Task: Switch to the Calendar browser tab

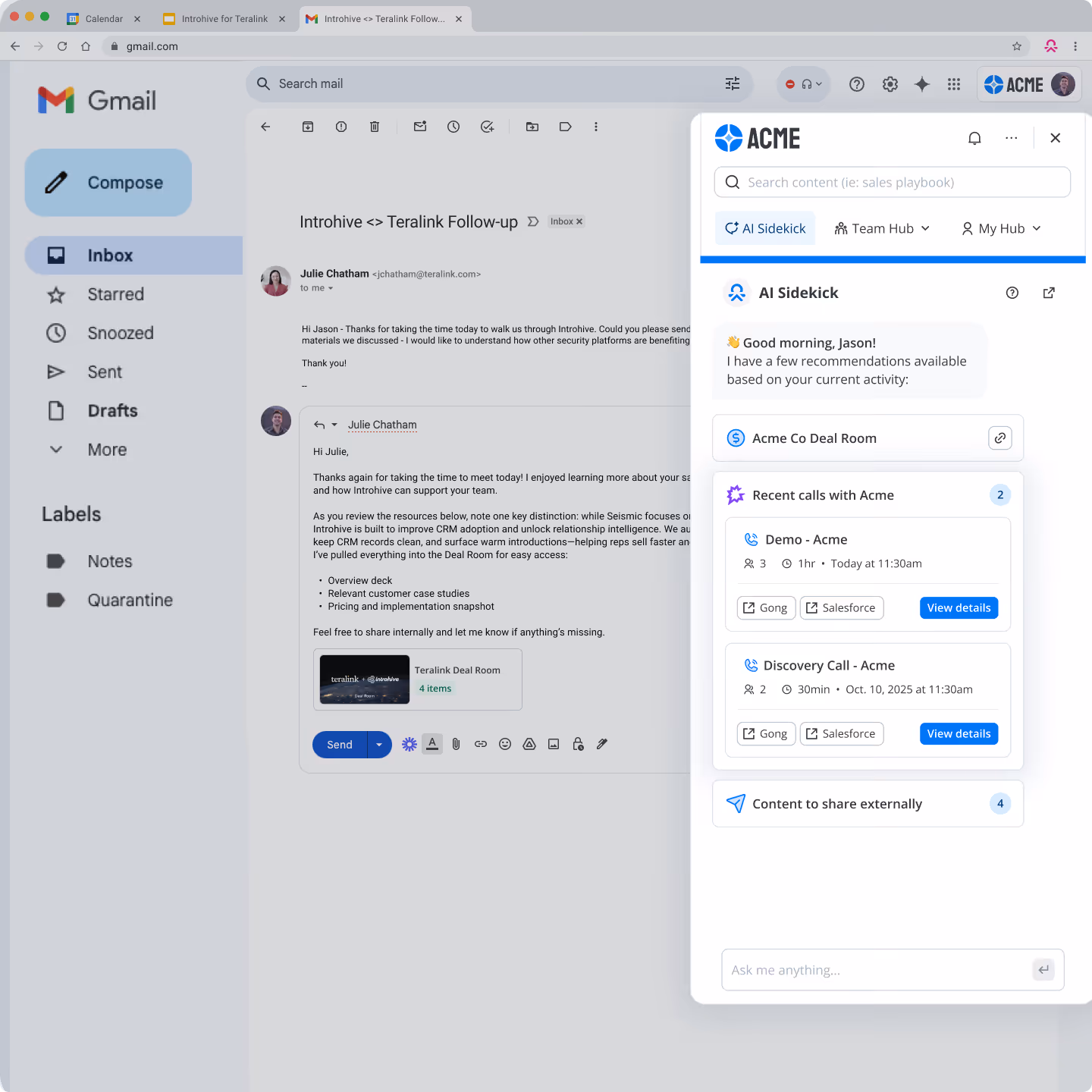Action: tap(104, 19)
